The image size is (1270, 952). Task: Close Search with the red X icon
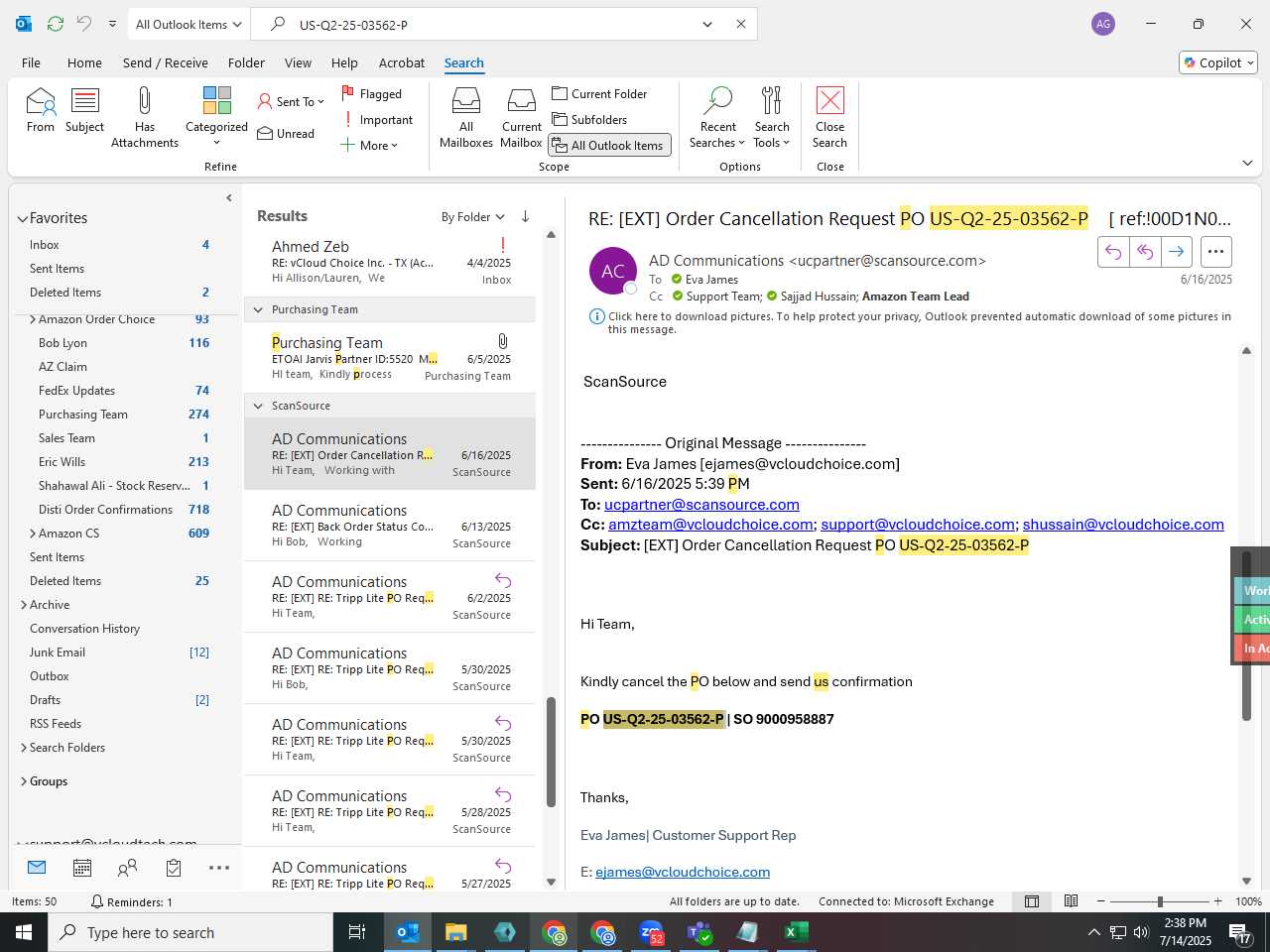pyautogui.click(x=829, y=117)
